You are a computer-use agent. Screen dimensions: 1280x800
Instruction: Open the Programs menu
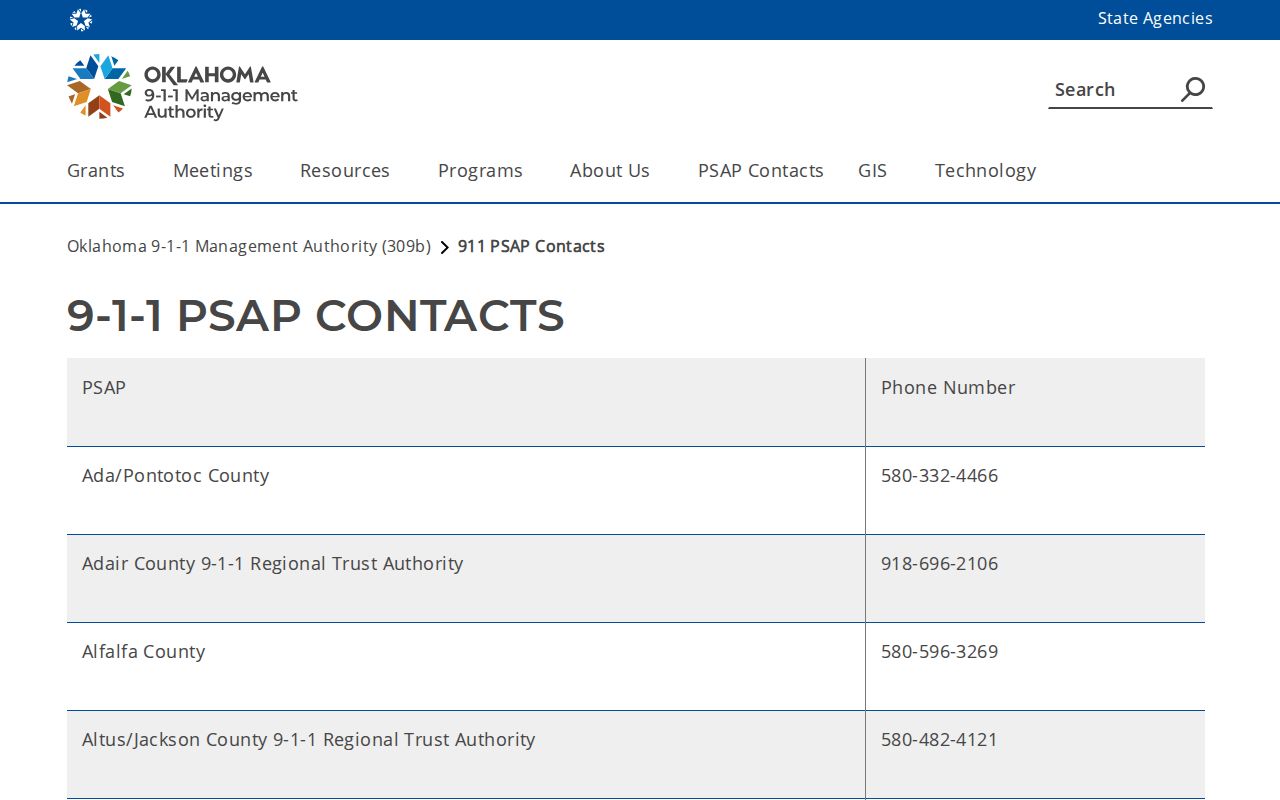click(x=480, y=170)
